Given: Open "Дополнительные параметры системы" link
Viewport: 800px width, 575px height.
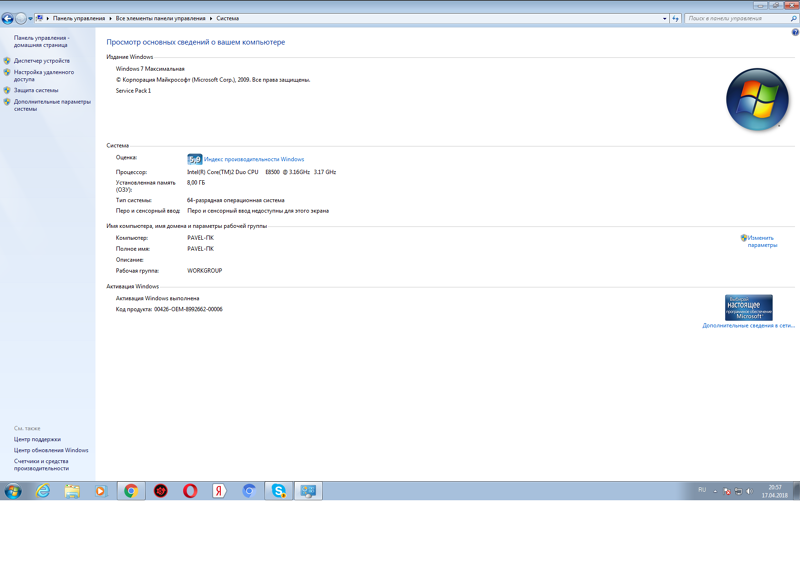Looking at the screenshot, I should [x=52, y=105].
